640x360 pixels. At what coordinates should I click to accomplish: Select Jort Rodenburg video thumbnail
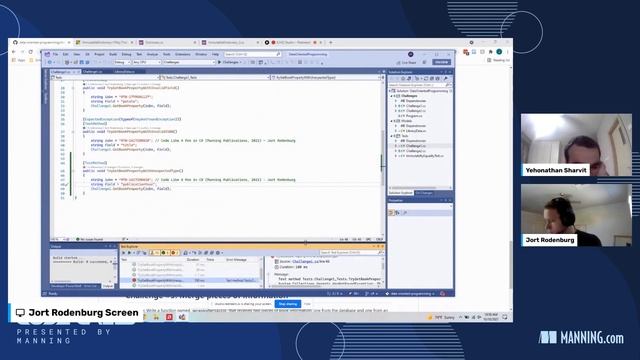(576, 215)
